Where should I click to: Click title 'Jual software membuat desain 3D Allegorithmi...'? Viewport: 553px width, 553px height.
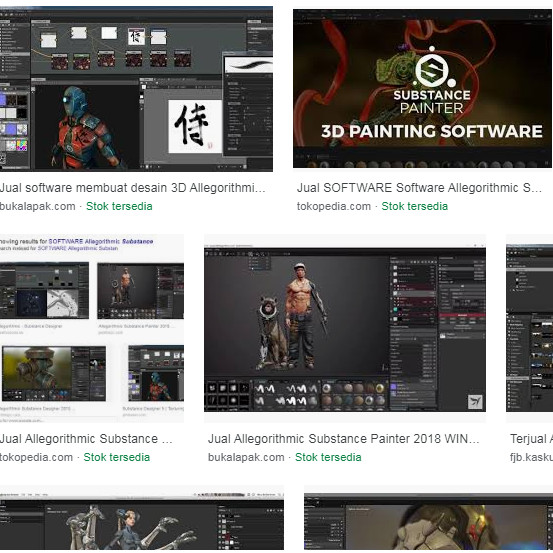tap(132, 188)
